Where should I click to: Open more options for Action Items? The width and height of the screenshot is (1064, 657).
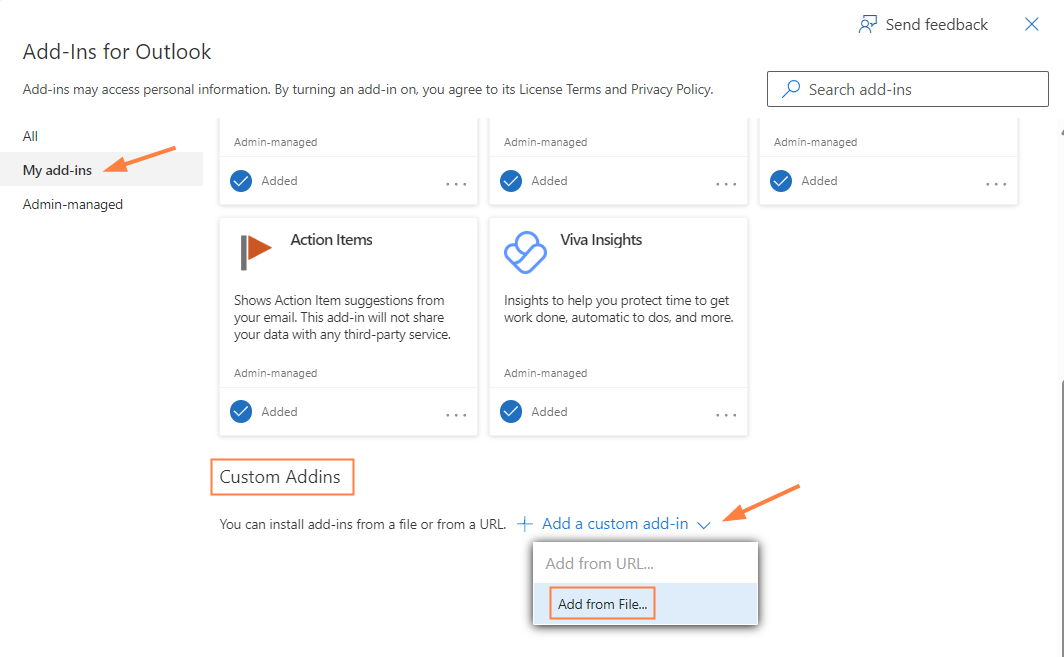click(x=456, y=415)
